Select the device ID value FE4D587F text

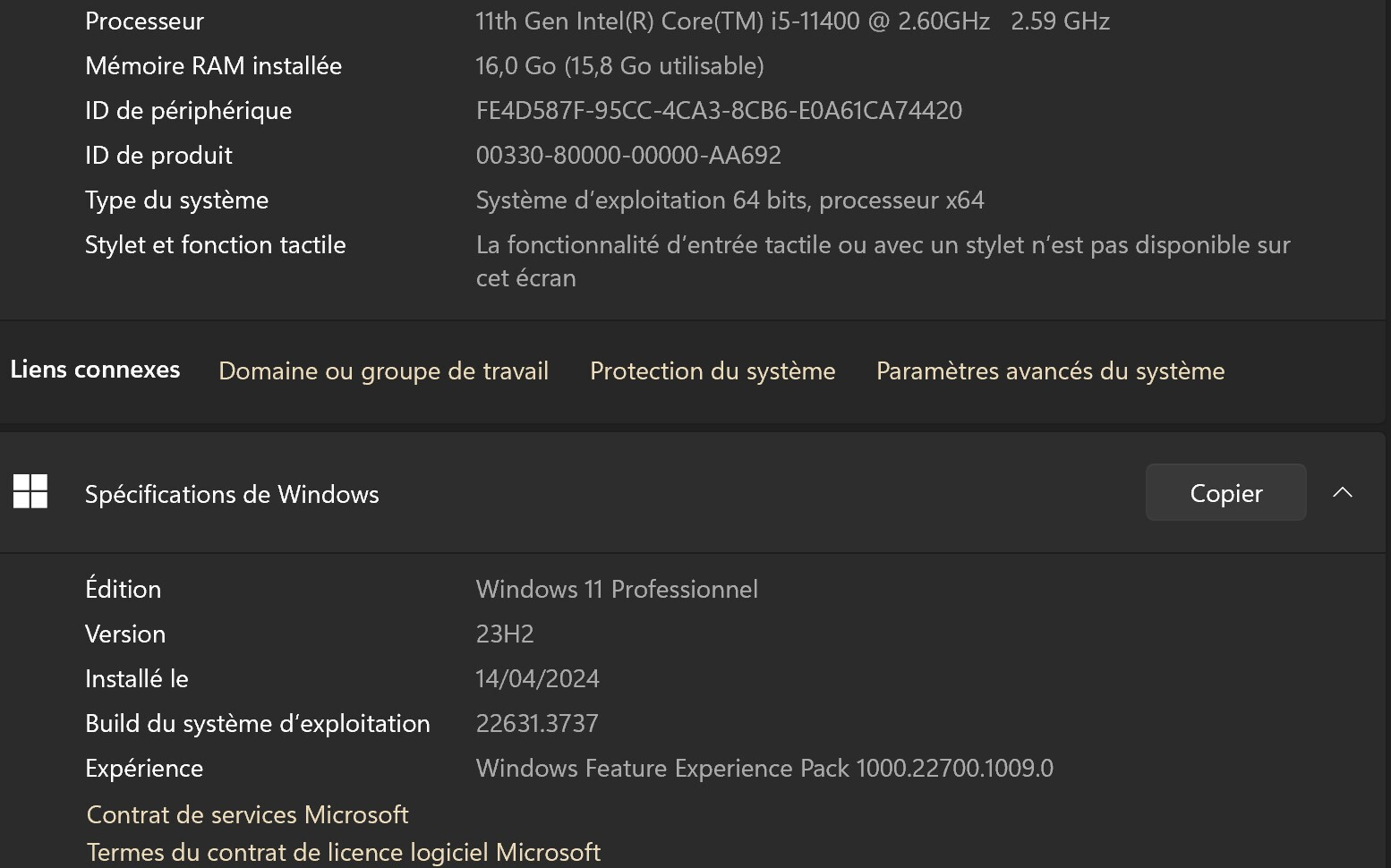point(719,110)
